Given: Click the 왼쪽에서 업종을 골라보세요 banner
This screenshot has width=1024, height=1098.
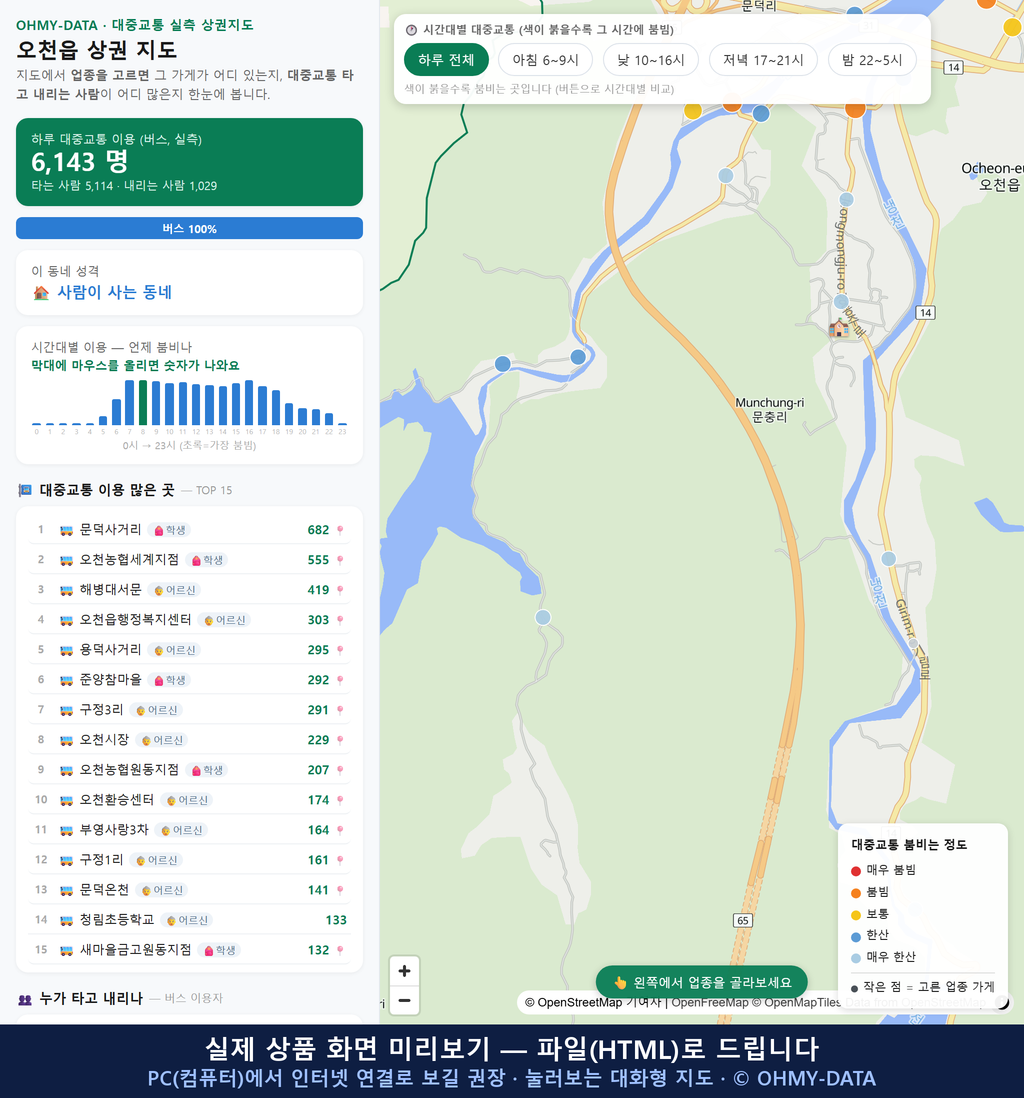Looking at the screenshot, I should (701, 982).
